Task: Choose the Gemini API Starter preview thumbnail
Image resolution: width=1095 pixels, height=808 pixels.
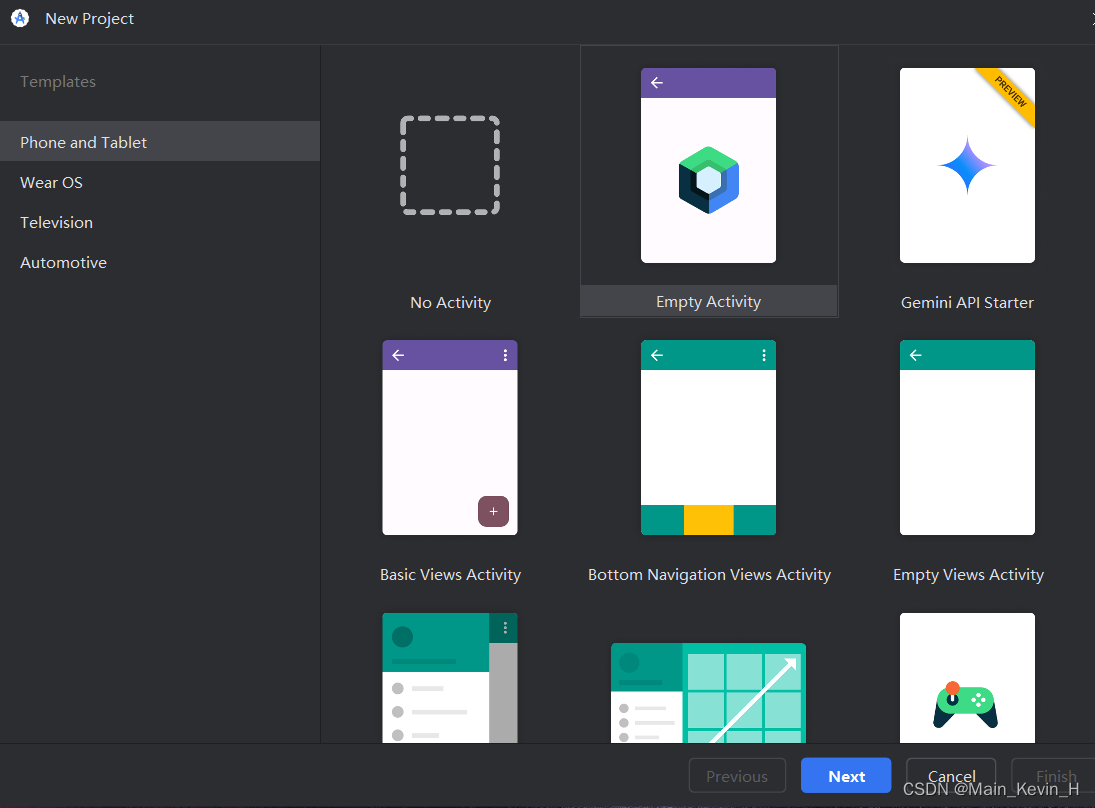Action: click(967, 166)
